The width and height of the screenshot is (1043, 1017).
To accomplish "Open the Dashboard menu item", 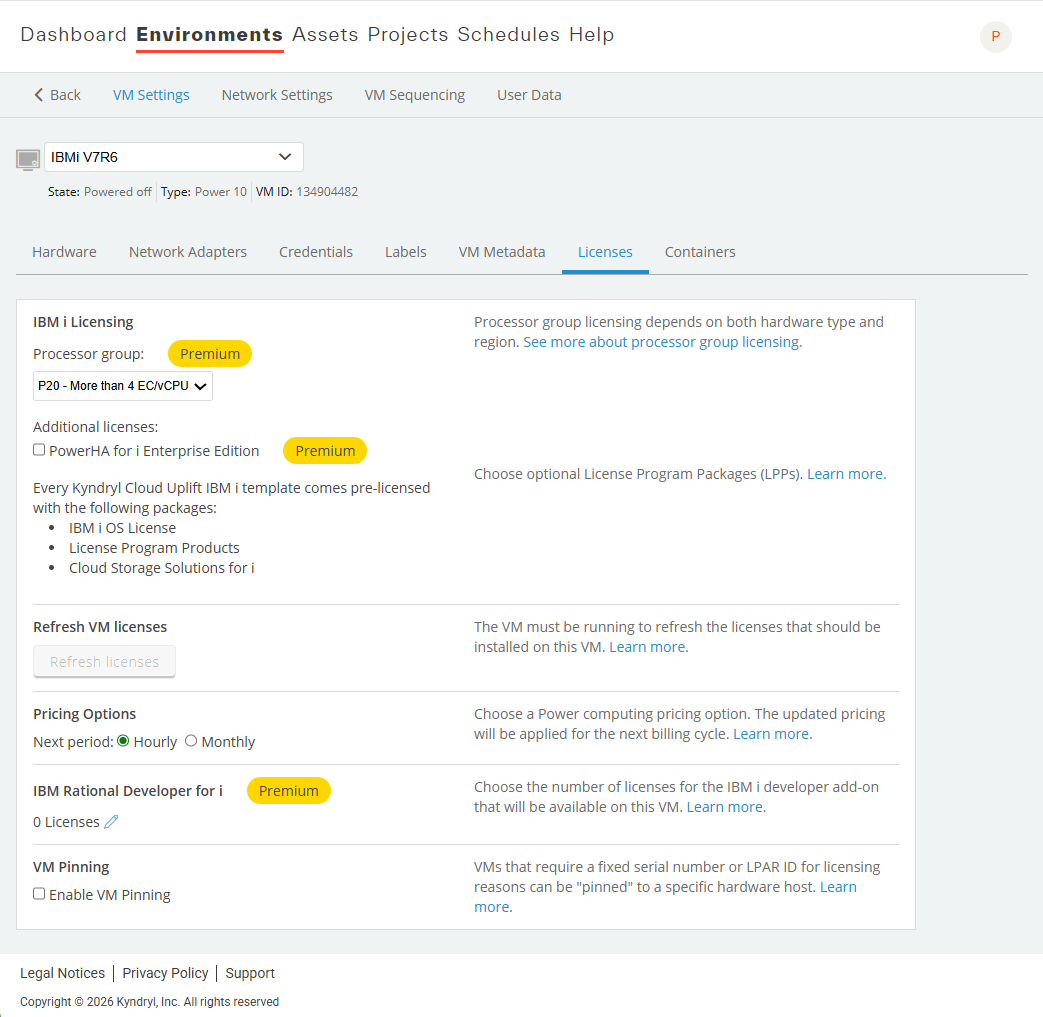I will tap(73, 34).
